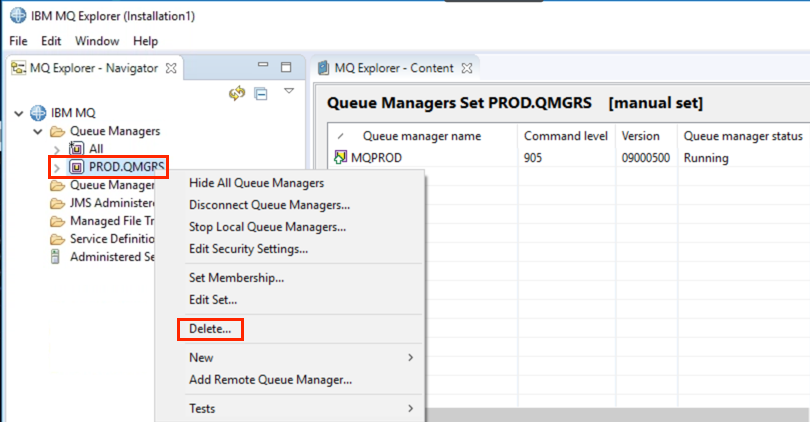Collapse the IBM MQ tree root
The width and height of the screenshot is (810, 422).
19,113
